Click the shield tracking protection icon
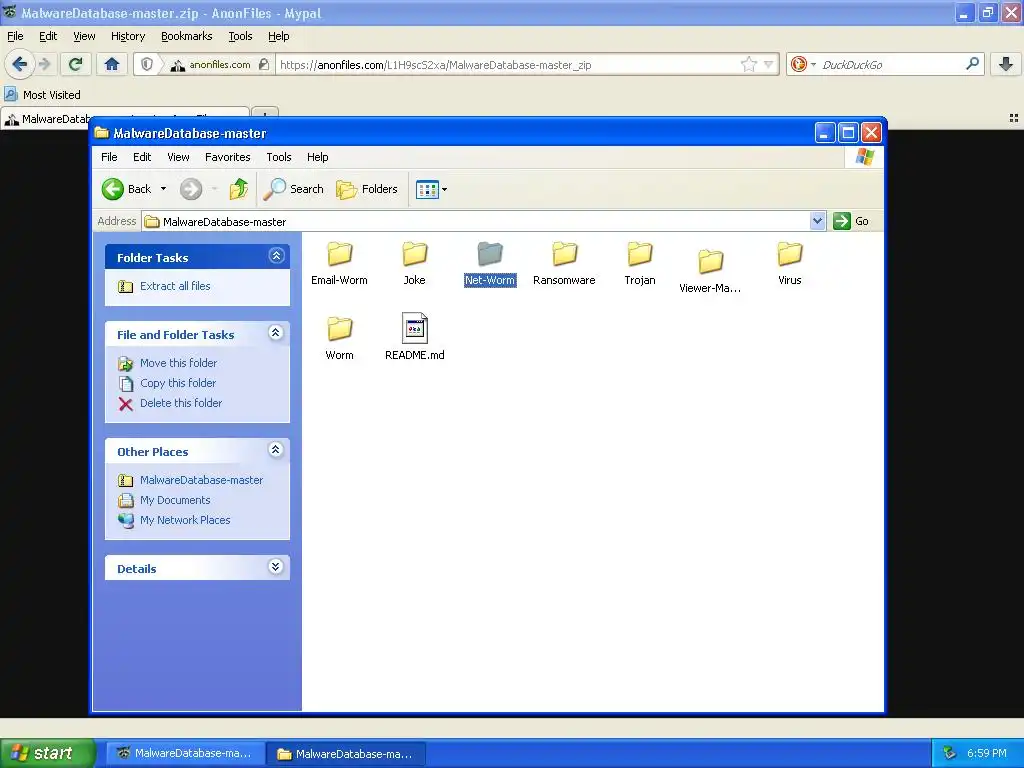 coord(147,64)
